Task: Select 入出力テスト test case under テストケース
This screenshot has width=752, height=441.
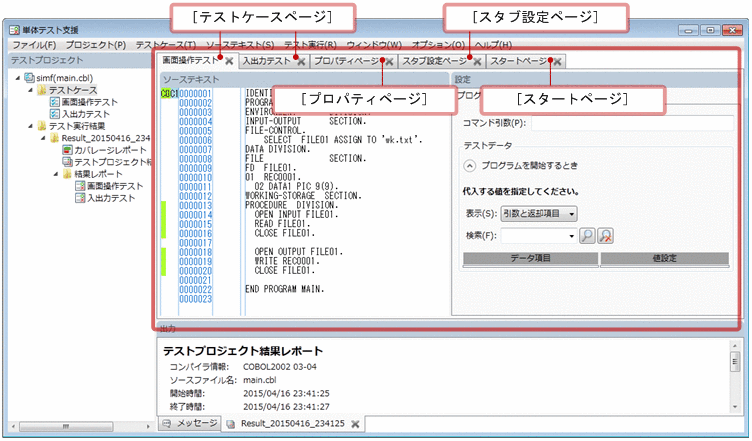Action: click(85, 114)
